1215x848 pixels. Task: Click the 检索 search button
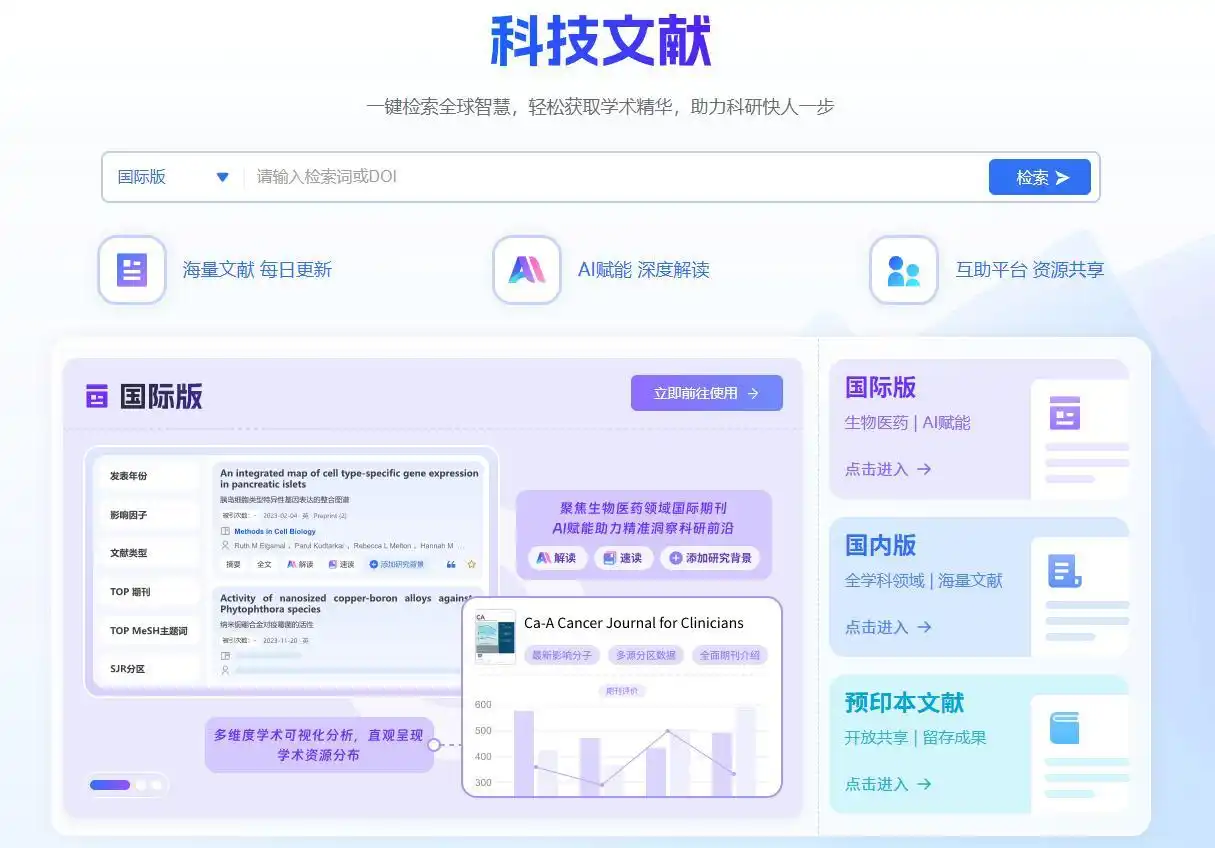click(1039, 177)
